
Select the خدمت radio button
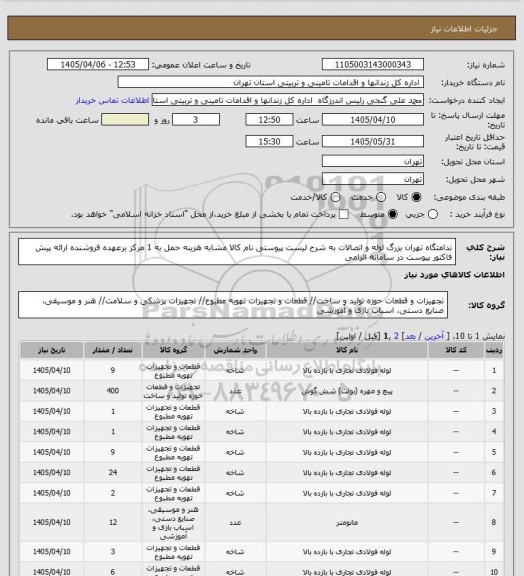click(x=381, y=197)
